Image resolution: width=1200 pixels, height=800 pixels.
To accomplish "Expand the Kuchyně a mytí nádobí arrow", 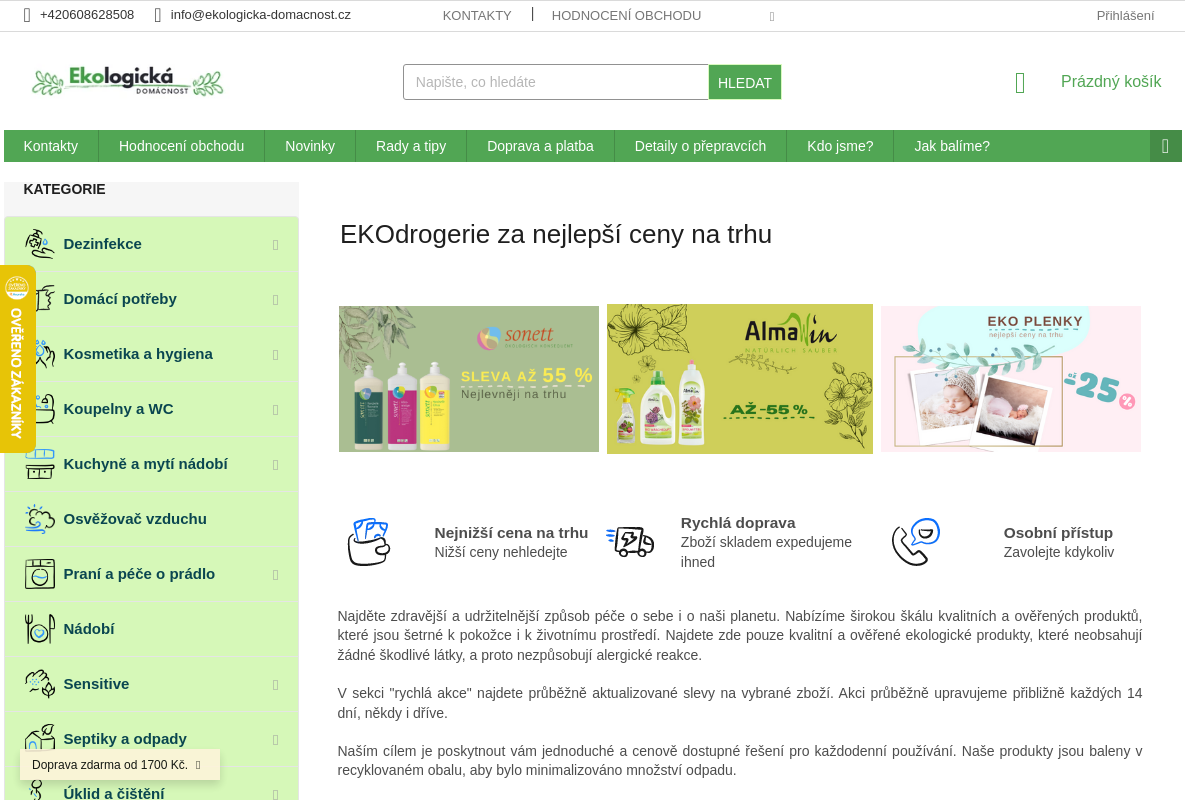I will 276,464.
